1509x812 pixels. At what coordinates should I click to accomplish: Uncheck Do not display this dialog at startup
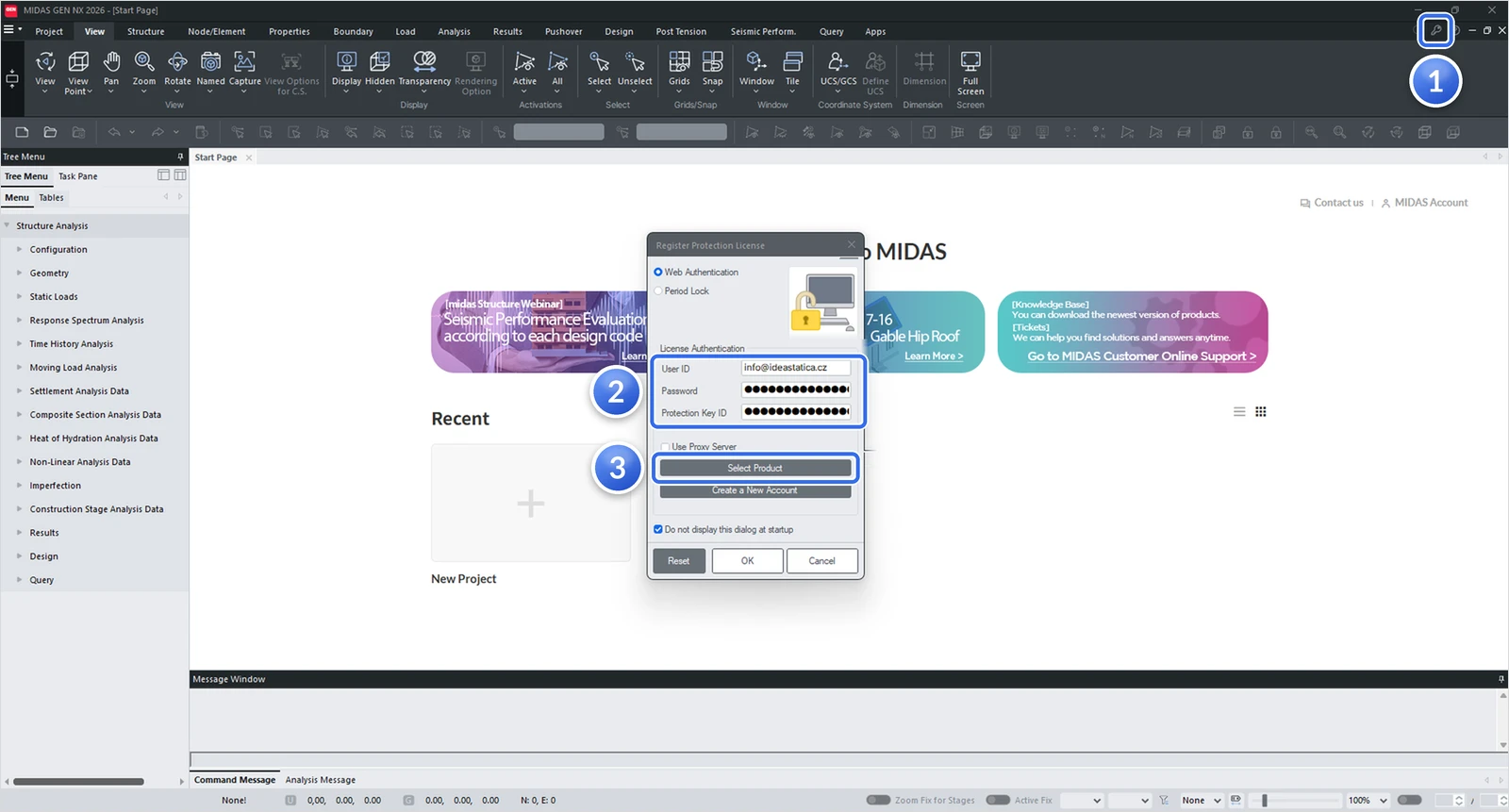658,530
